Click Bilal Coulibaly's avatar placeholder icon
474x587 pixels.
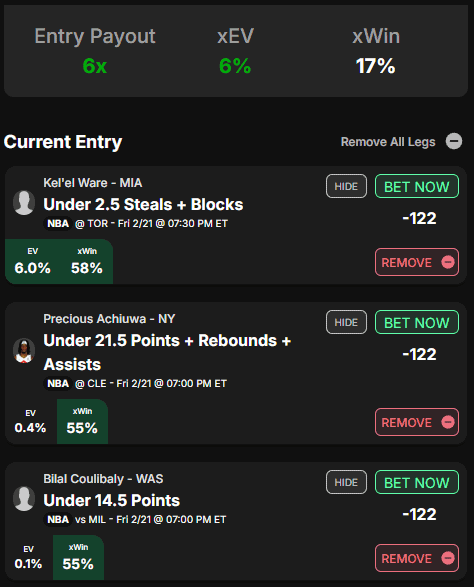[24, 499]
